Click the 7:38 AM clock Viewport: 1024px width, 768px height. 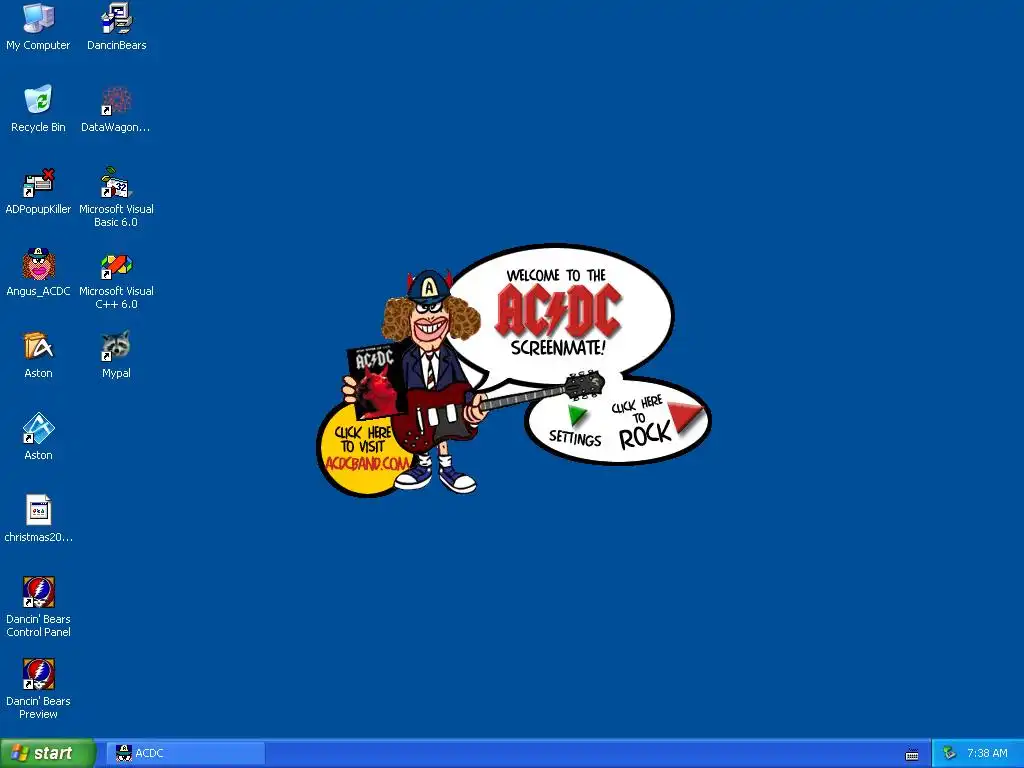coord(987,753)
